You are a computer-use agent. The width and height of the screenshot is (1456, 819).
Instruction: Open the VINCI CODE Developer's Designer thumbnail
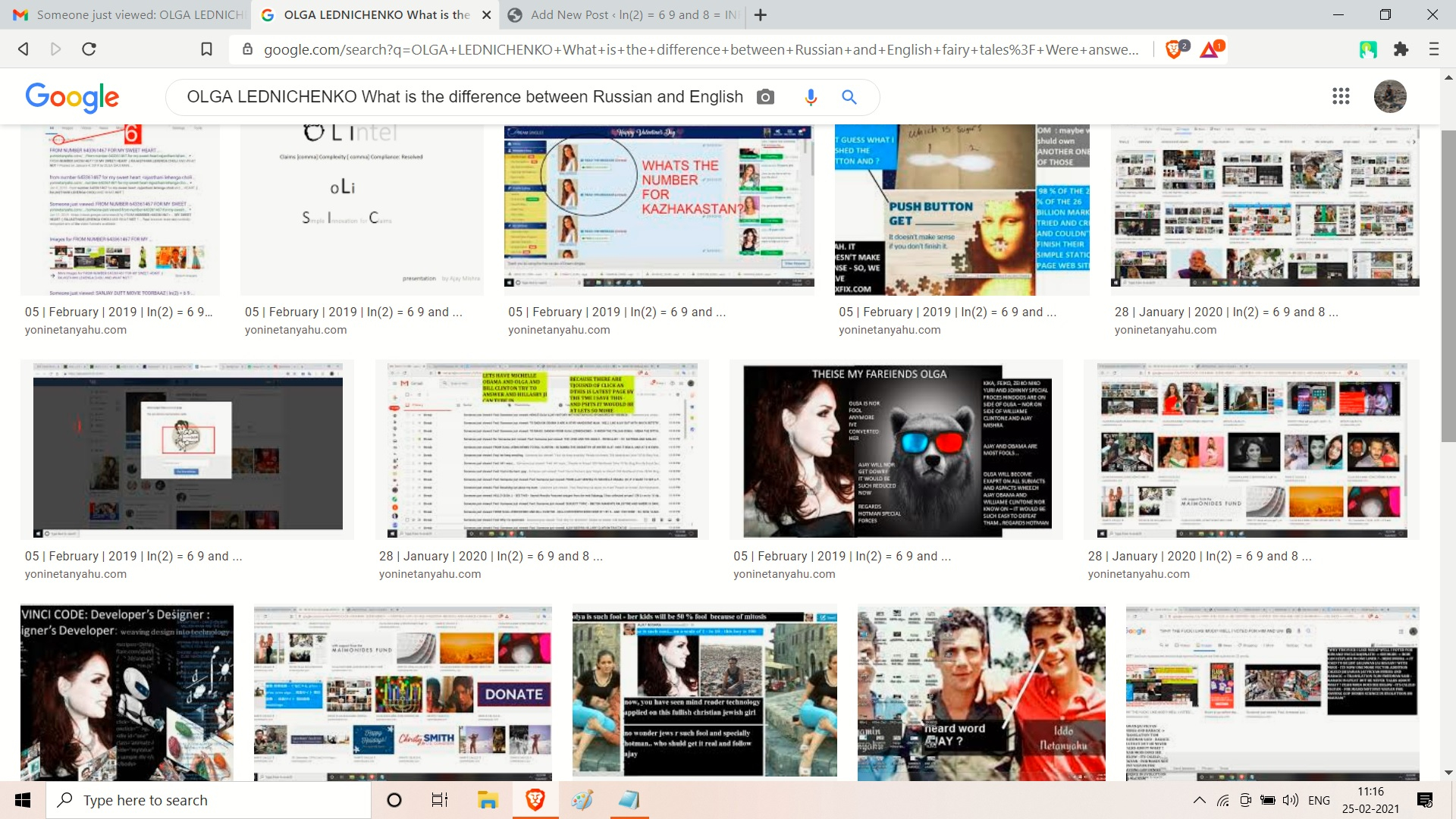coord(127,693)
